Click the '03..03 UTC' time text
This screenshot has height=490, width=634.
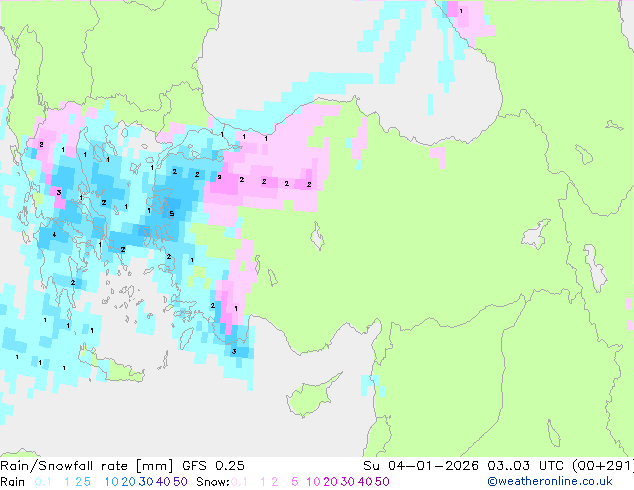point(525,466)
